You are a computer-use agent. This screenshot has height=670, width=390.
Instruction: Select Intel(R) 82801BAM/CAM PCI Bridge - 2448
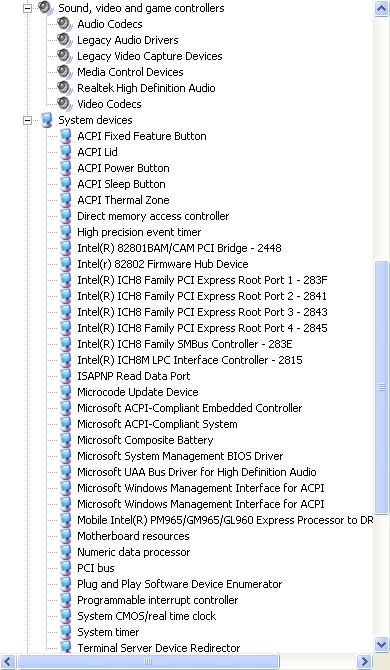(179, 248)
